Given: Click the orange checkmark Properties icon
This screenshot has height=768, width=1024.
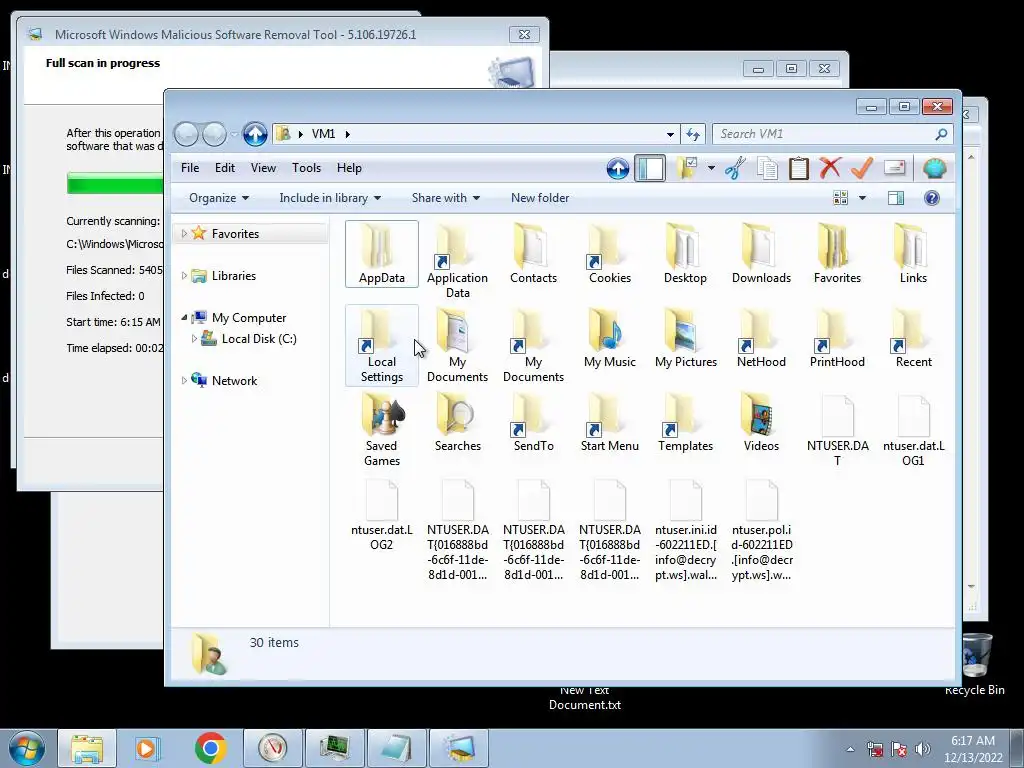Looking at the screenshot, I should (862, 168).
